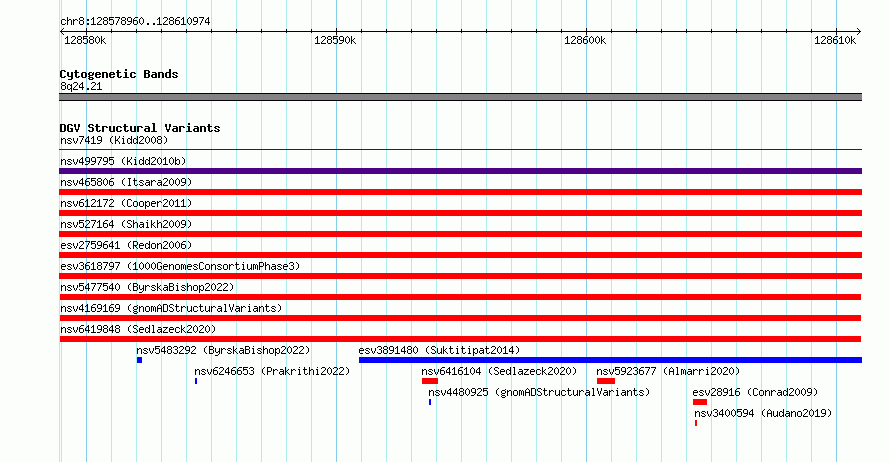This screenshot has width=890, height=462.
Task: Select the red esv3618797 feature bar
Action: coord(460,276)
